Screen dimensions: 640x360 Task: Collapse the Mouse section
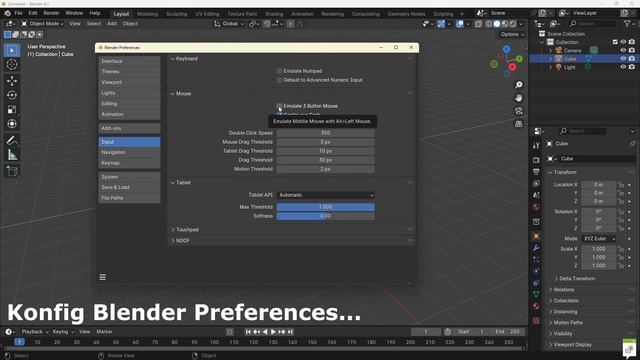click(173, 93)
